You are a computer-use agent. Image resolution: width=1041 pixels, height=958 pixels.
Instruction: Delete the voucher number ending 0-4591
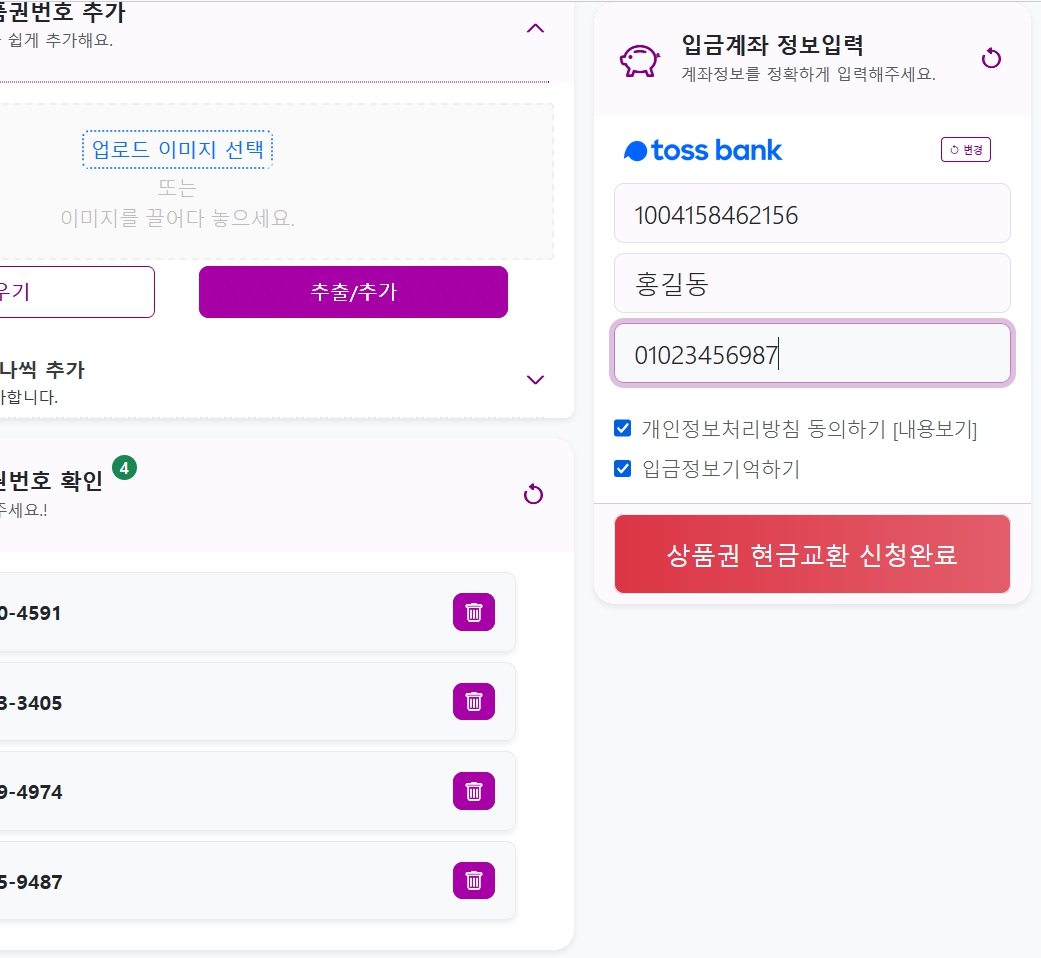pyautogui.click(x=473, y=612)
